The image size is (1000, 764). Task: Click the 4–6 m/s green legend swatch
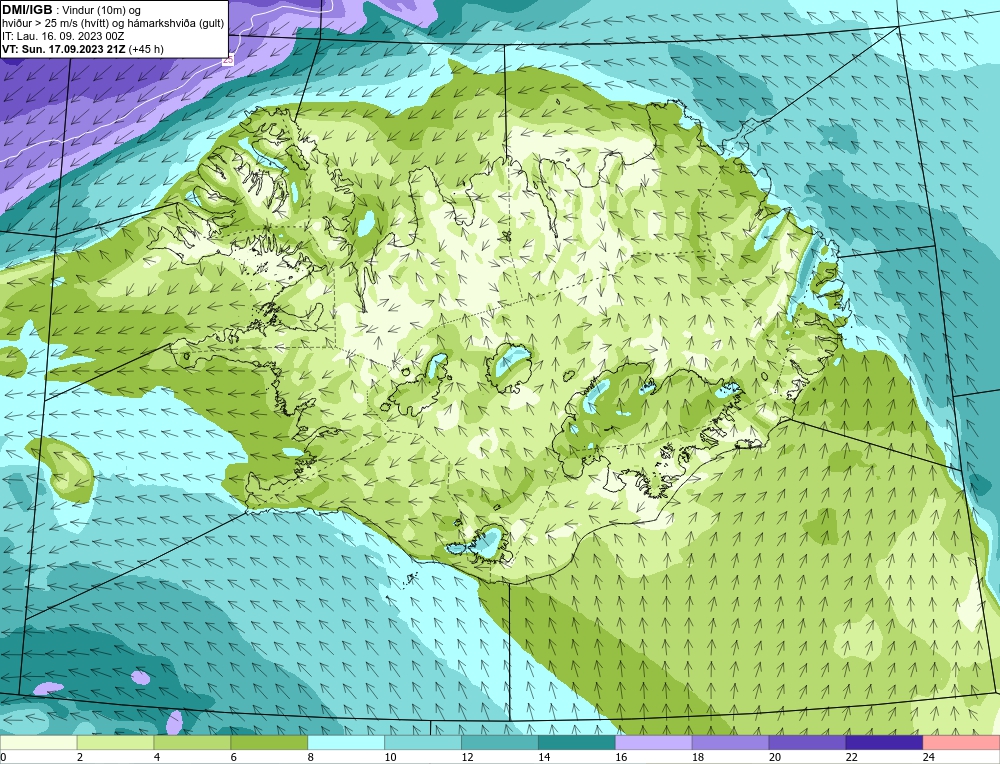tap(192, 743)
